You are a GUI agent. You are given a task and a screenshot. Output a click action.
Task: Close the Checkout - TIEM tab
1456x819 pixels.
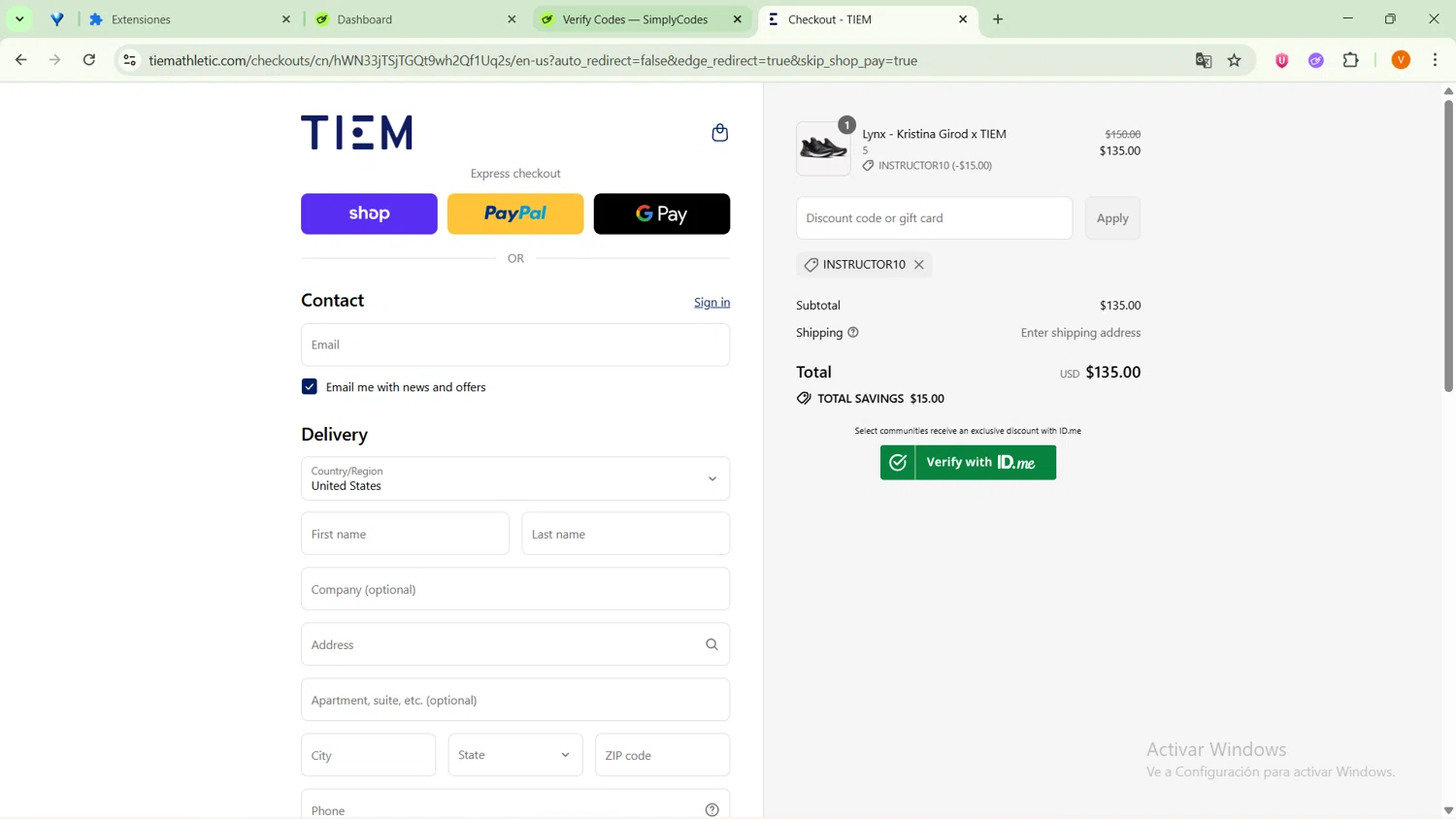963,19
